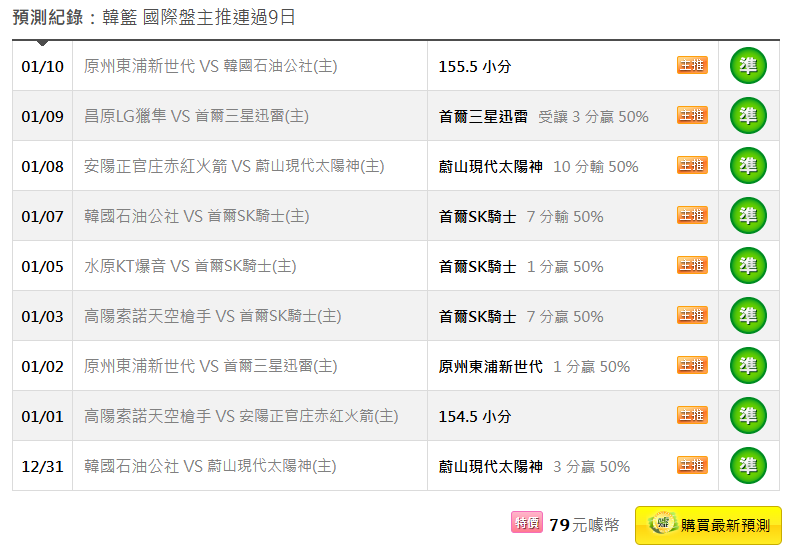Click the green 準 icon for 01/10
The width and height of the screenshot is (795, 555).
point(748,66)
